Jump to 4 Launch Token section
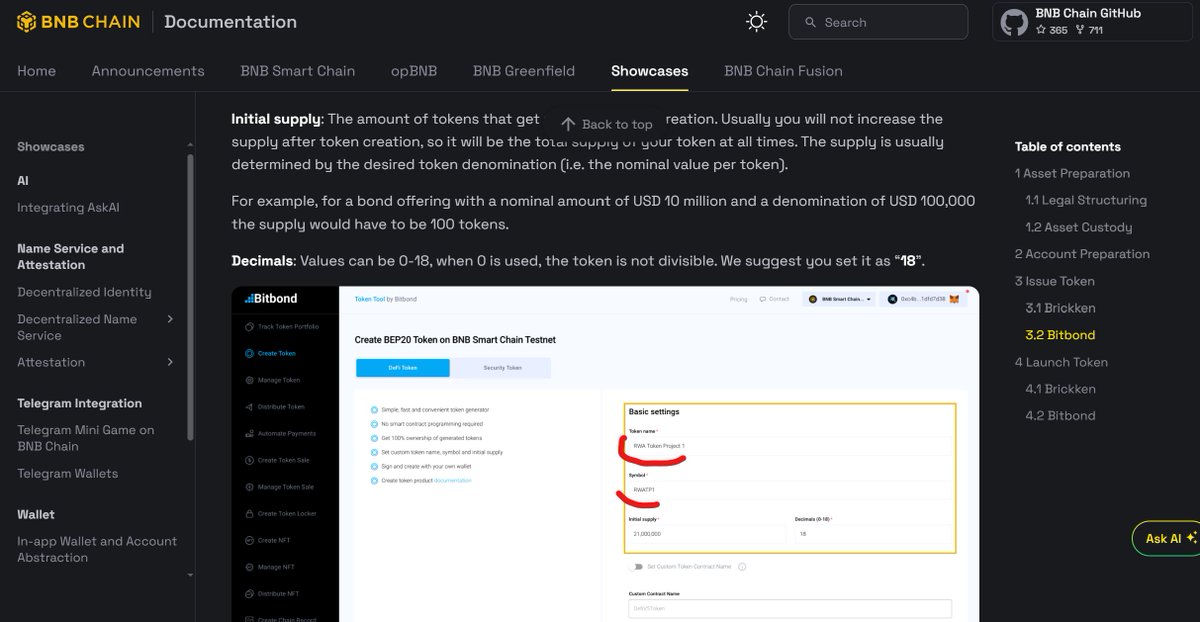Screen dimensions: 1200x622 coord(1061,362)
